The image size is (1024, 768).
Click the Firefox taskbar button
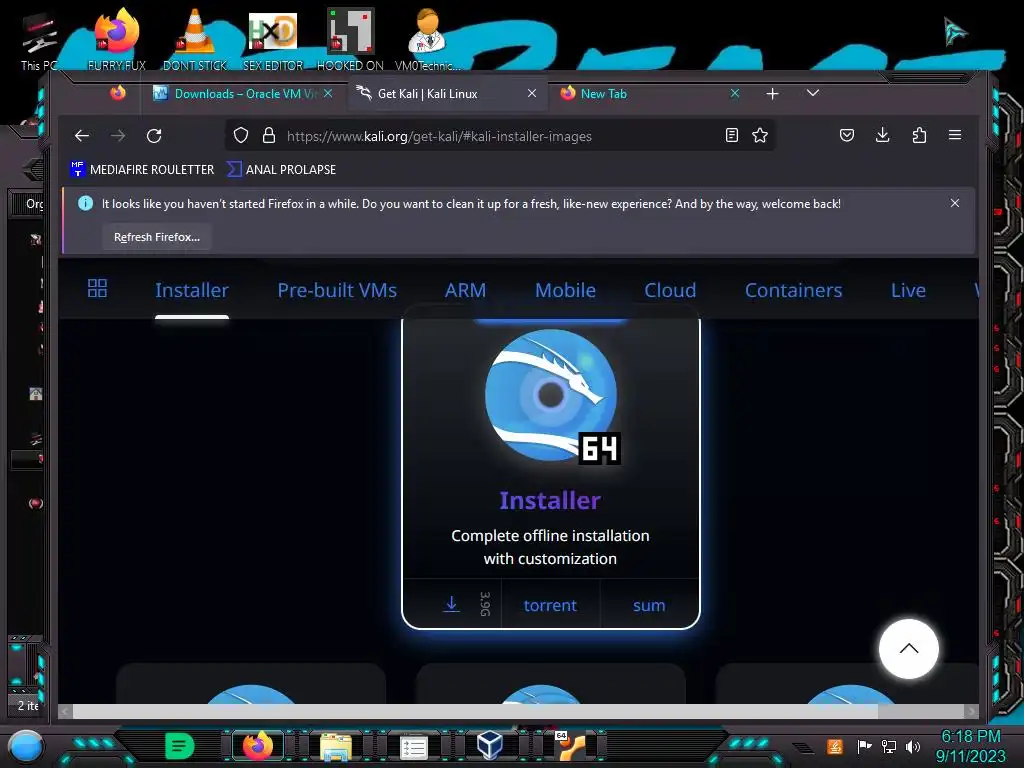click(x=258, y=746)
